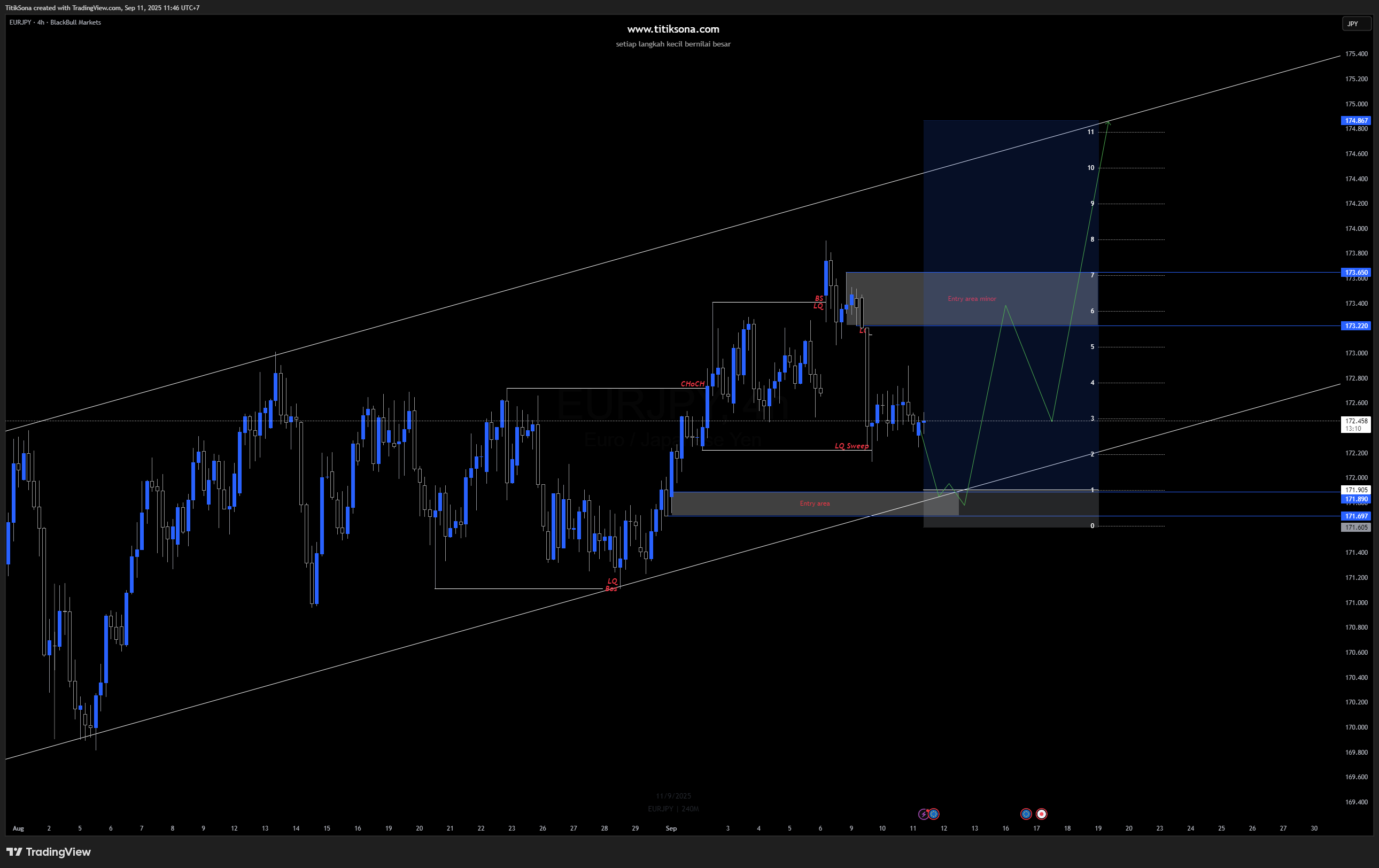Click the gray 171.605 price label
The width and height of the screenshot is (1379, 868).
[x=1355, y=528]
